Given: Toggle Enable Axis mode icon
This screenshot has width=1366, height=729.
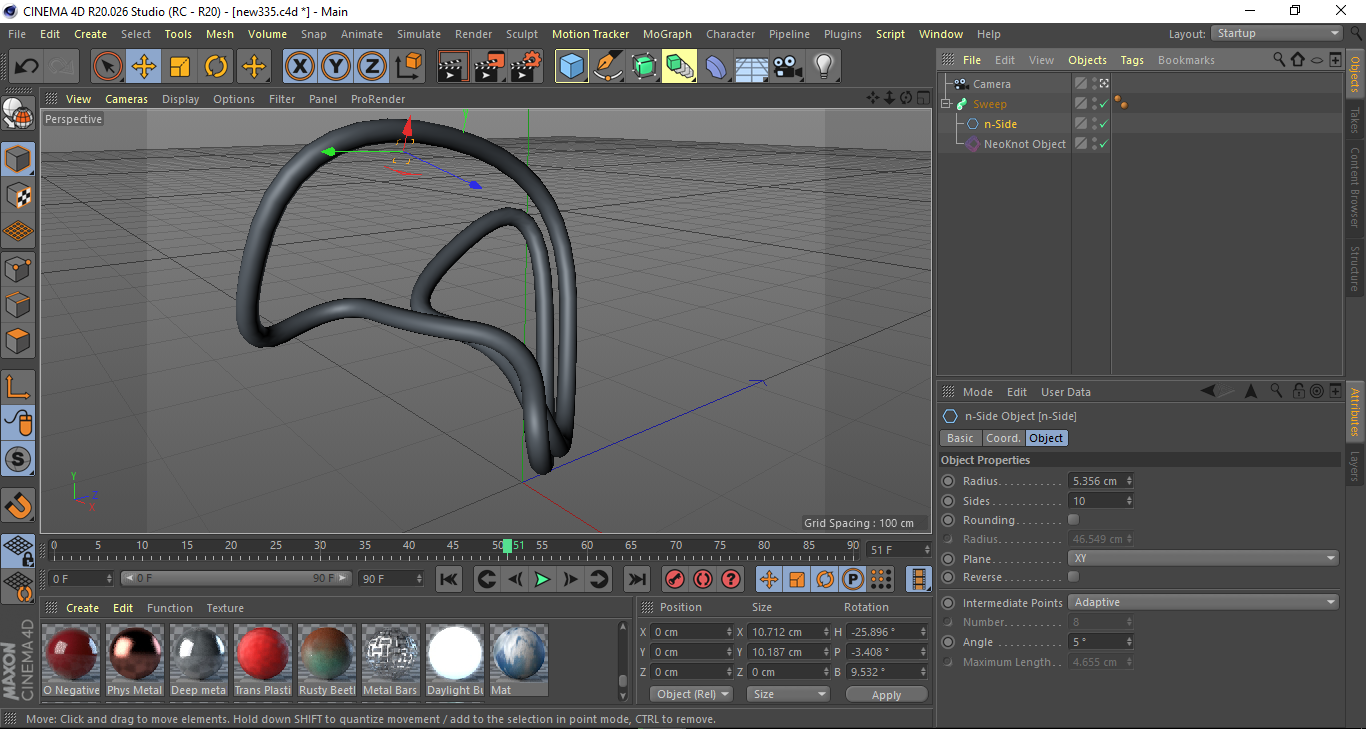Looking at the screenshot, I should (x=18, y=386).
